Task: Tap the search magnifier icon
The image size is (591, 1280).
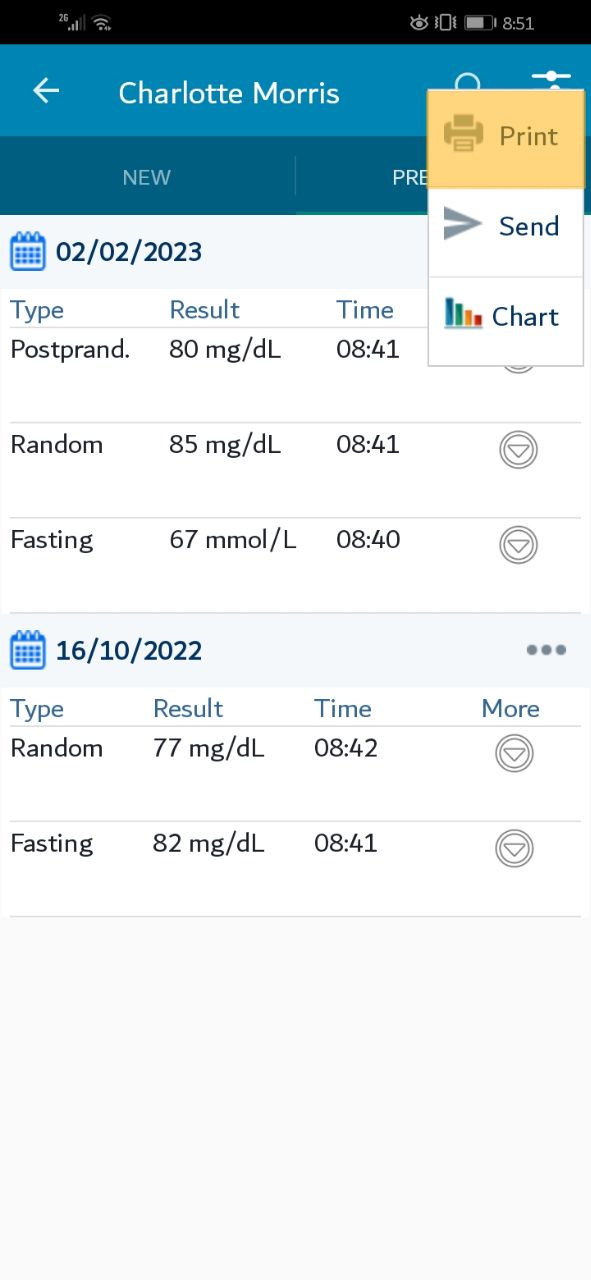Action: 468,84
